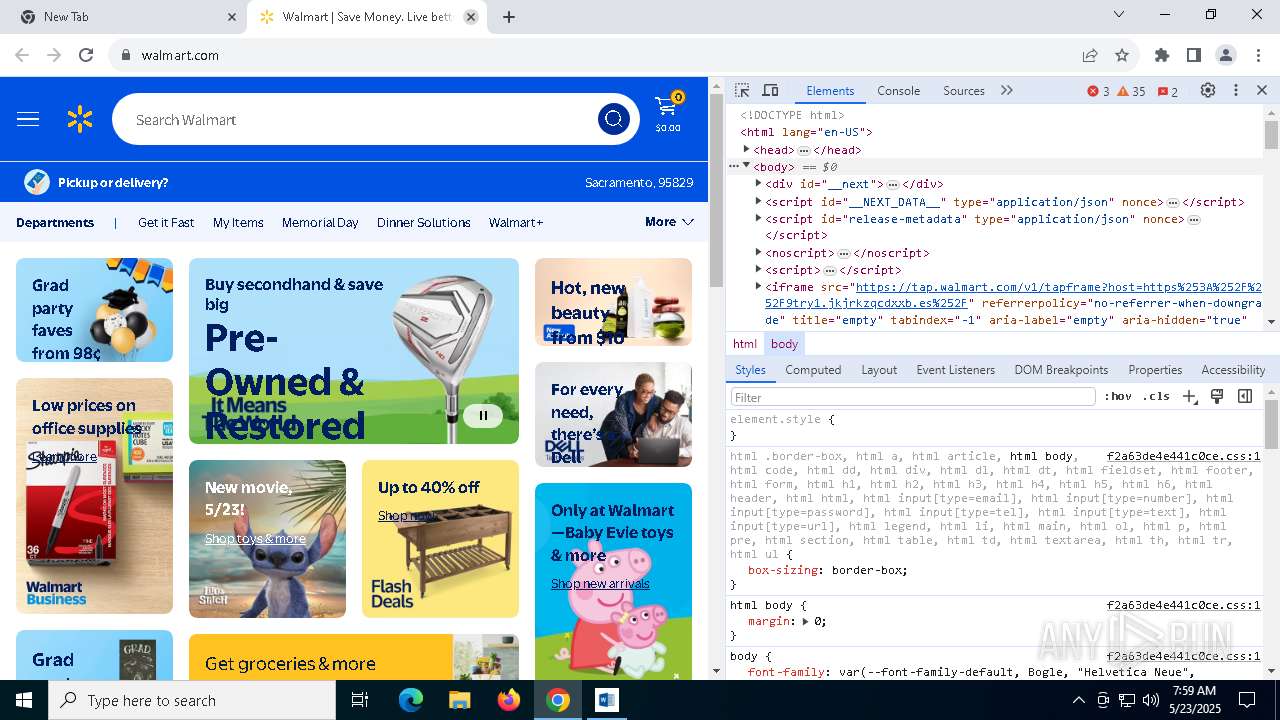
Task: Click the html breadcrumb item
Action: pos(745,343)
